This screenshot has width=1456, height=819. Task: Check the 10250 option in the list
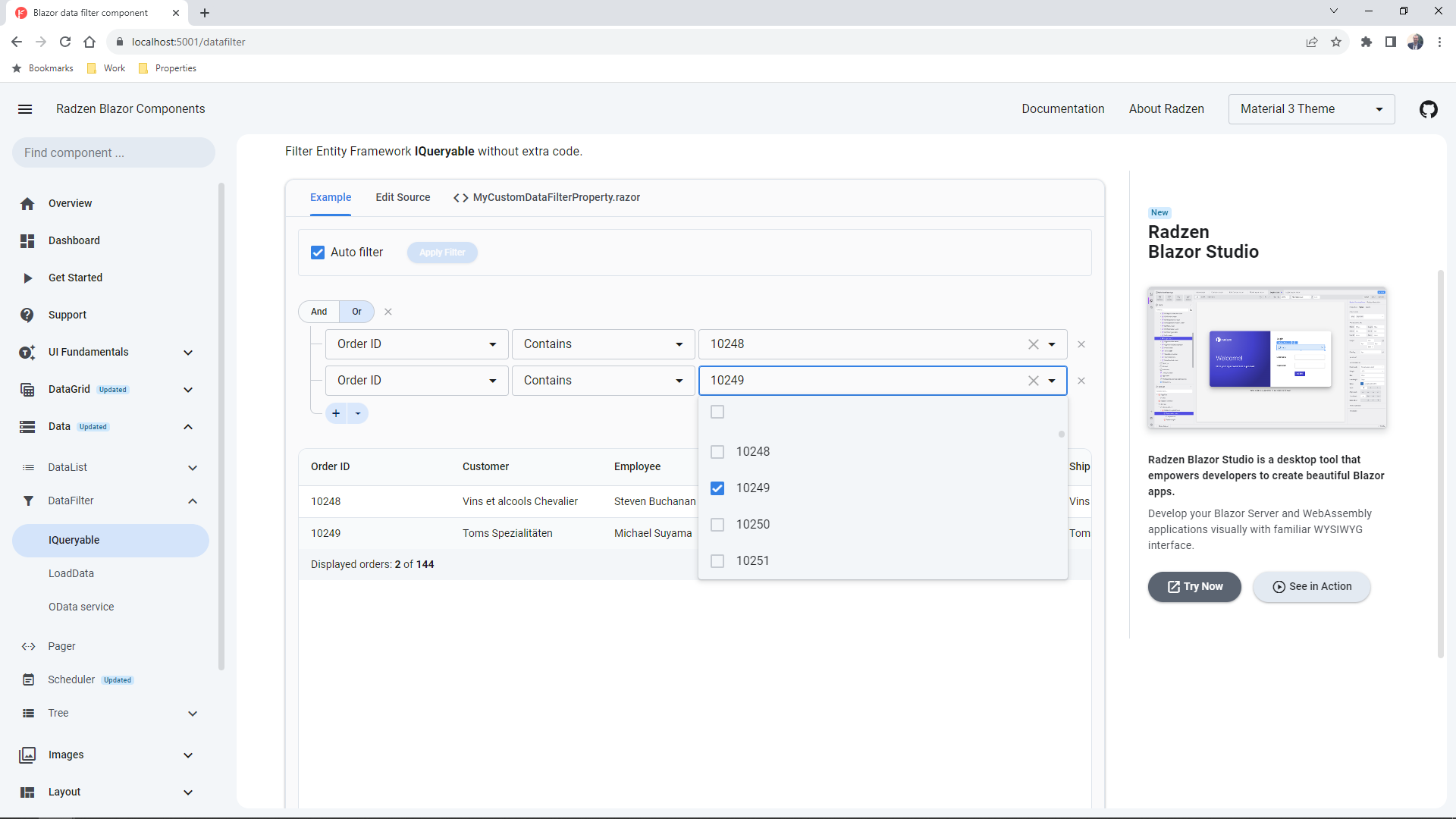point(717,525)
